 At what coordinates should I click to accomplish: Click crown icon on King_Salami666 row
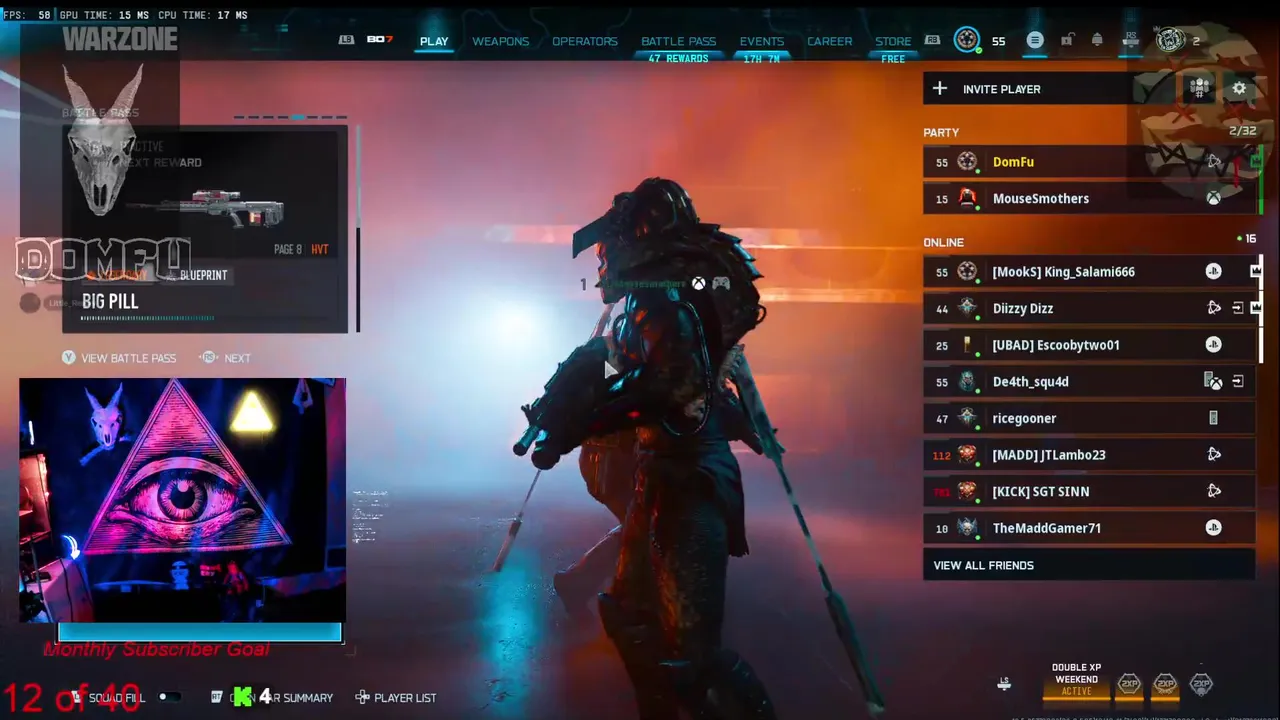coord(1255,271)
